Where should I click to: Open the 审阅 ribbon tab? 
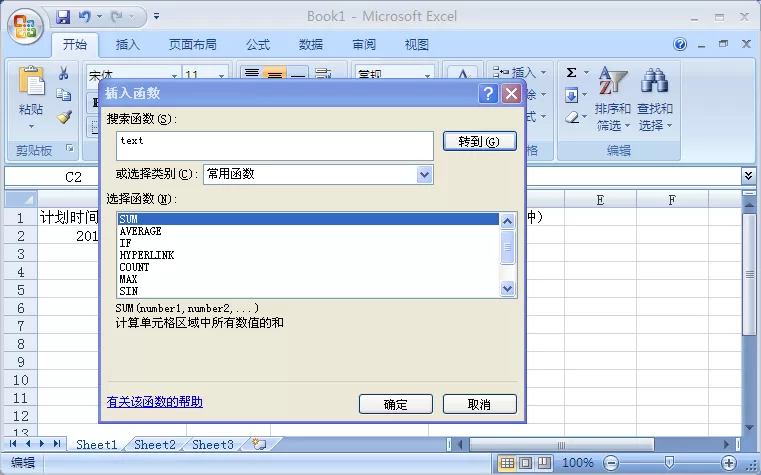[364, 45]
